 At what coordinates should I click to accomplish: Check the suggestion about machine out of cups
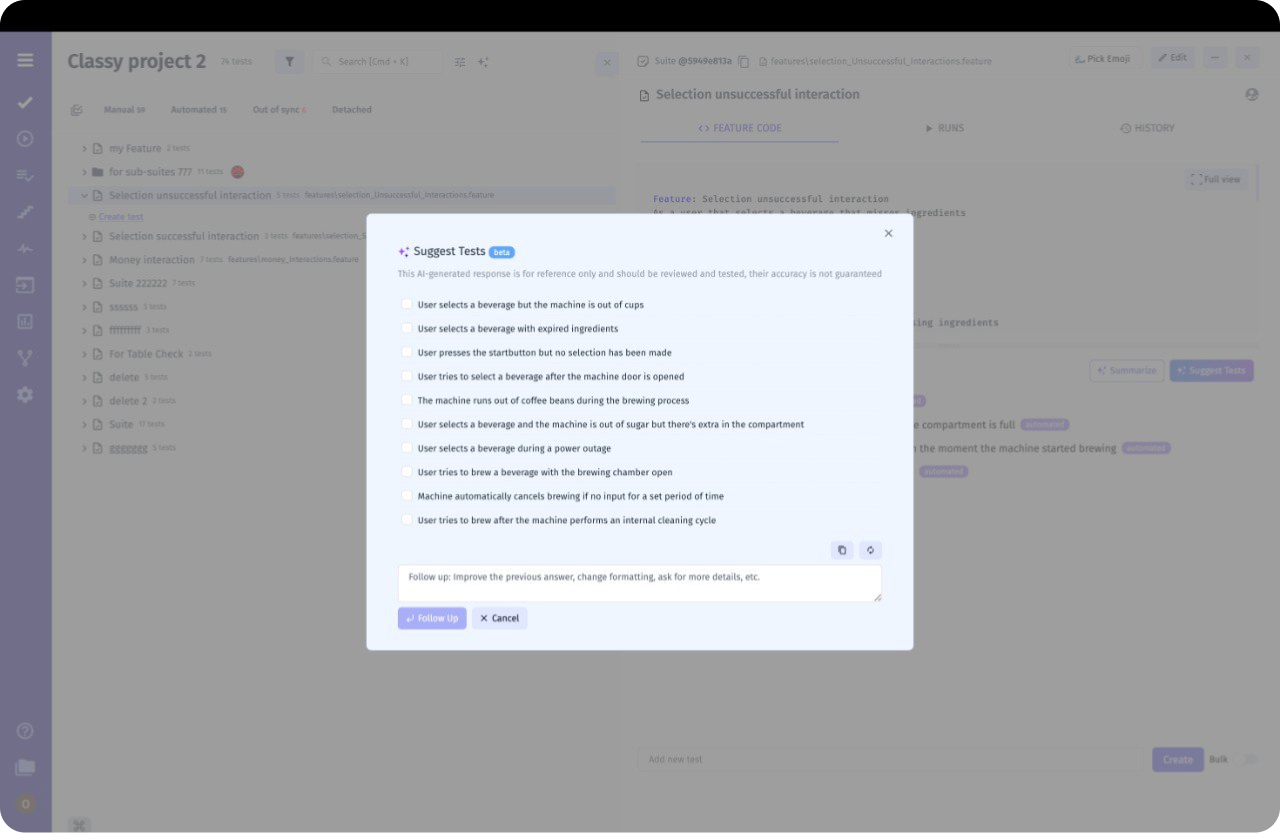[x=406, y=303]
